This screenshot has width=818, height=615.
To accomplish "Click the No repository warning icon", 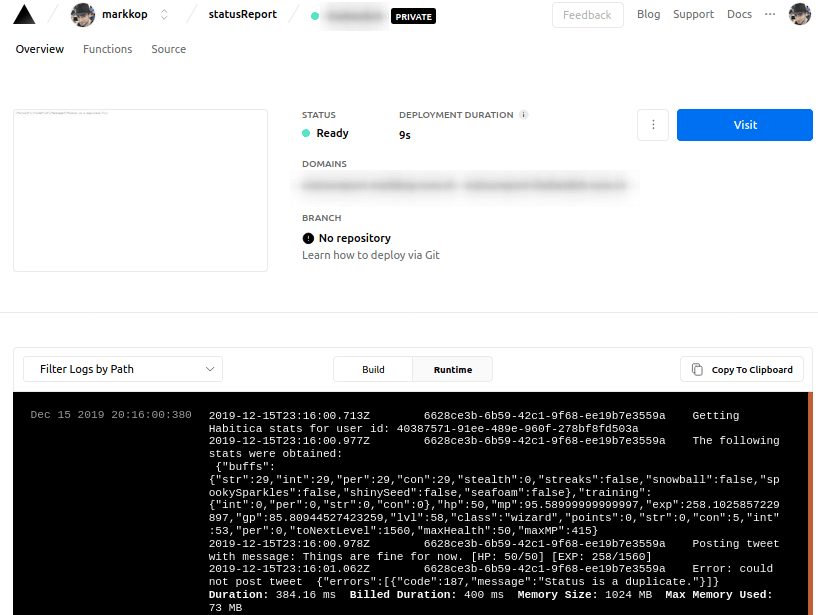I will click(308, 238).
